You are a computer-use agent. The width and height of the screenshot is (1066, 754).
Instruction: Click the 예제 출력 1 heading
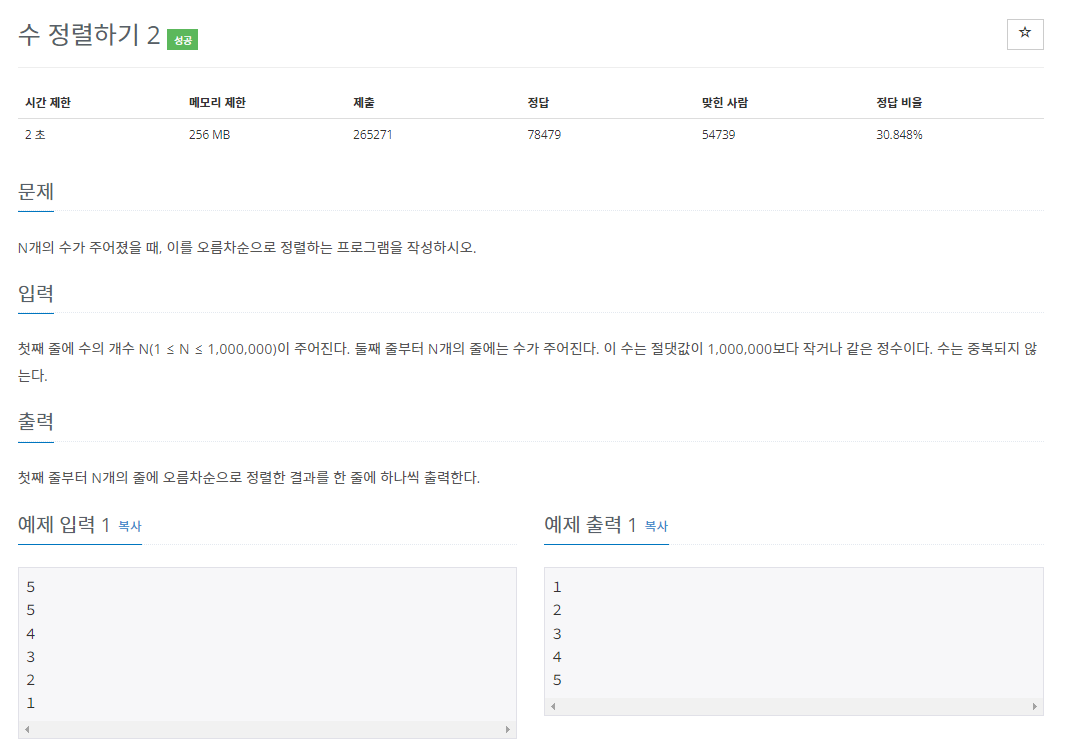[590, 524]
